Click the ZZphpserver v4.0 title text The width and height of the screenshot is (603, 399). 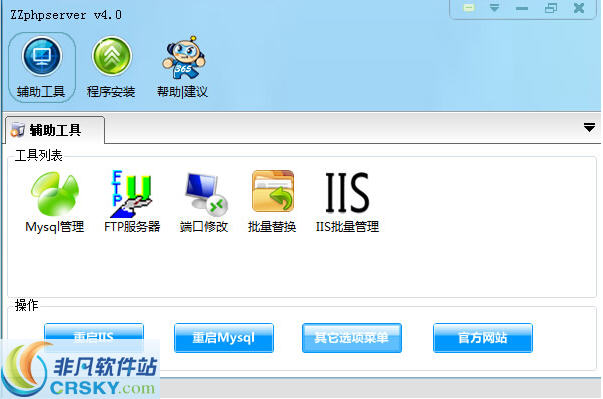click(x=66, y=15)
